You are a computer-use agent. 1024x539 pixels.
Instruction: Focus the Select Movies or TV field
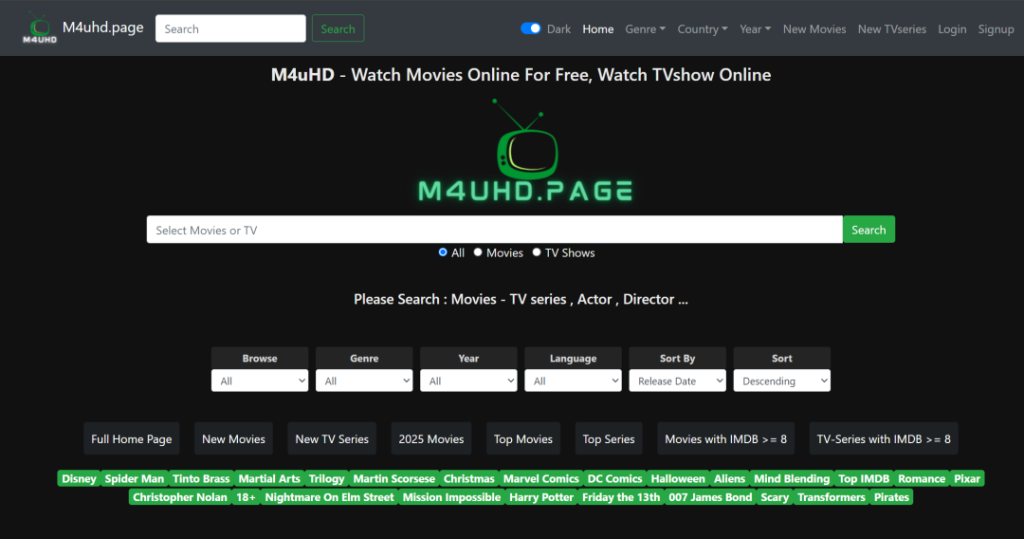pyautogui.click(x=494, y=229)
